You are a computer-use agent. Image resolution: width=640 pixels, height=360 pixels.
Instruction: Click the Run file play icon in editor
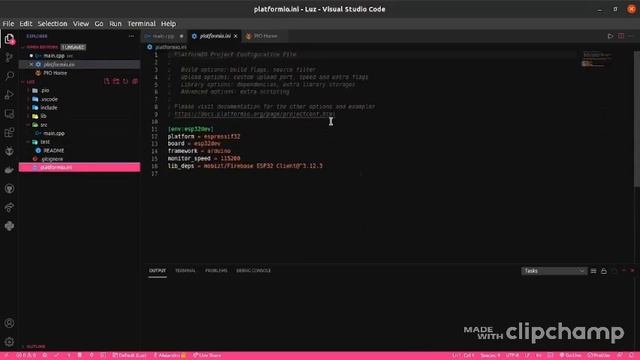(610, 36)
